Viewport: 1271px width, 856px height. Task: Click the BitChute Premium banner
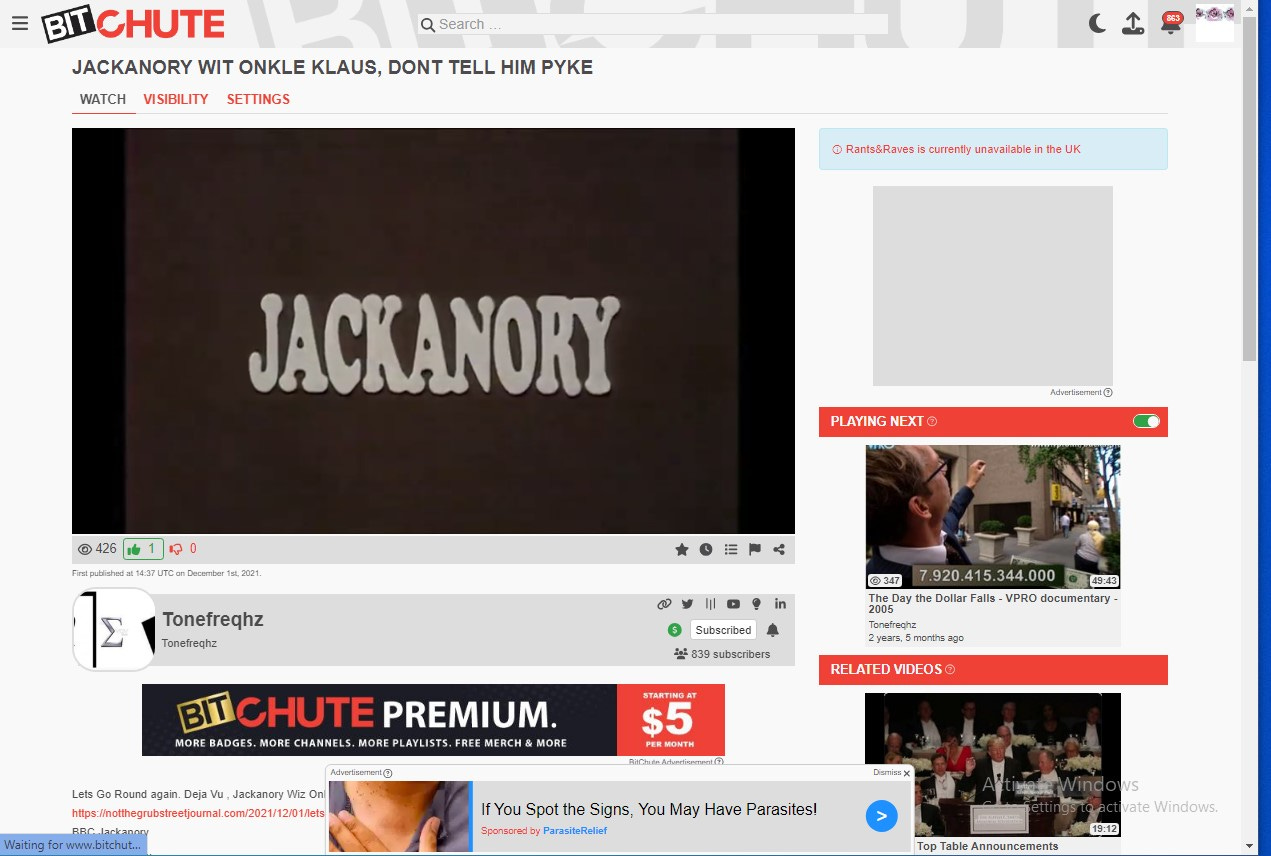pyautogui.click(x=433, y=720)
